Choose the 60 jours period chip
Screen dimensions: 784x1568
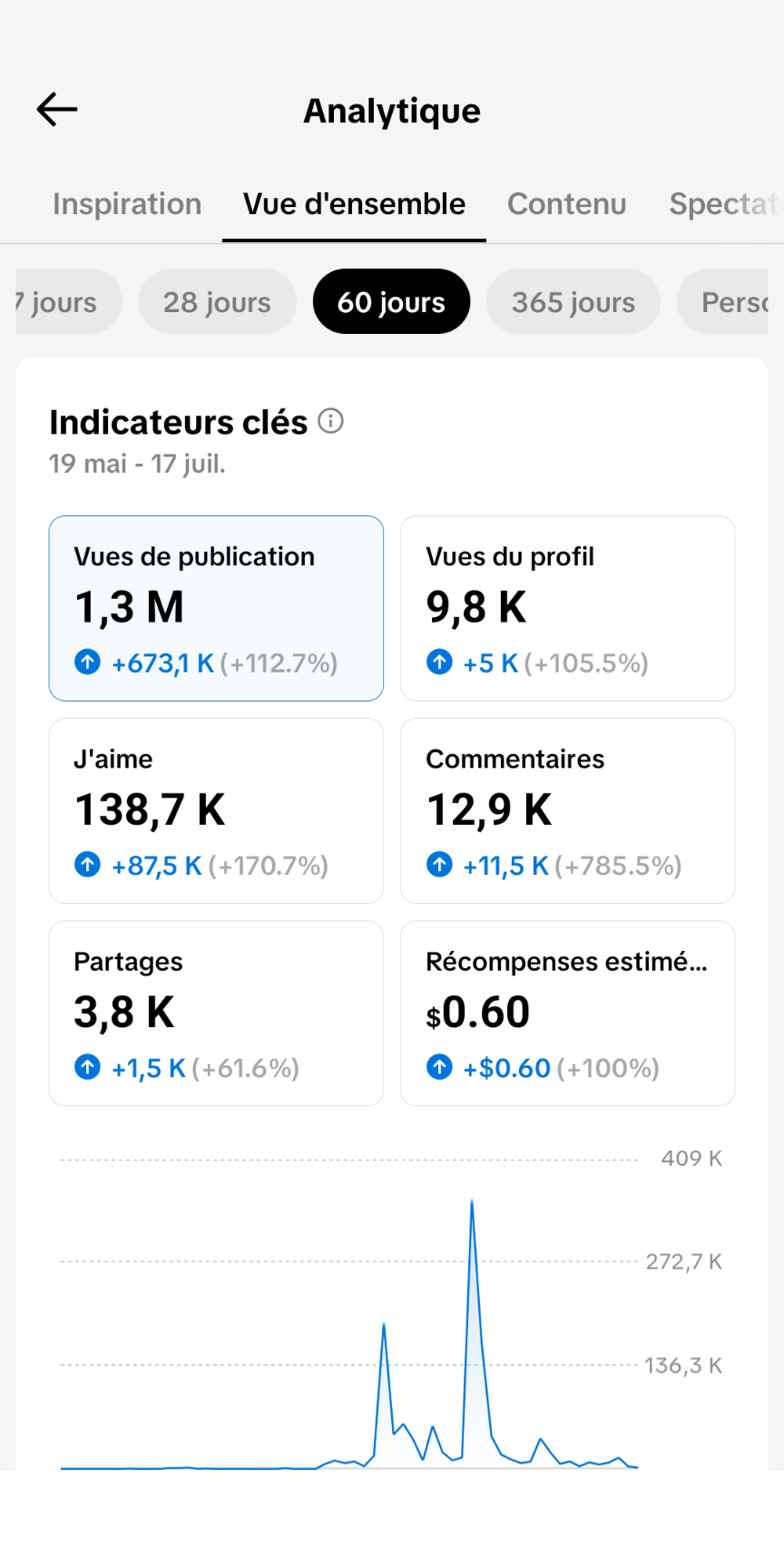[391, 301]
